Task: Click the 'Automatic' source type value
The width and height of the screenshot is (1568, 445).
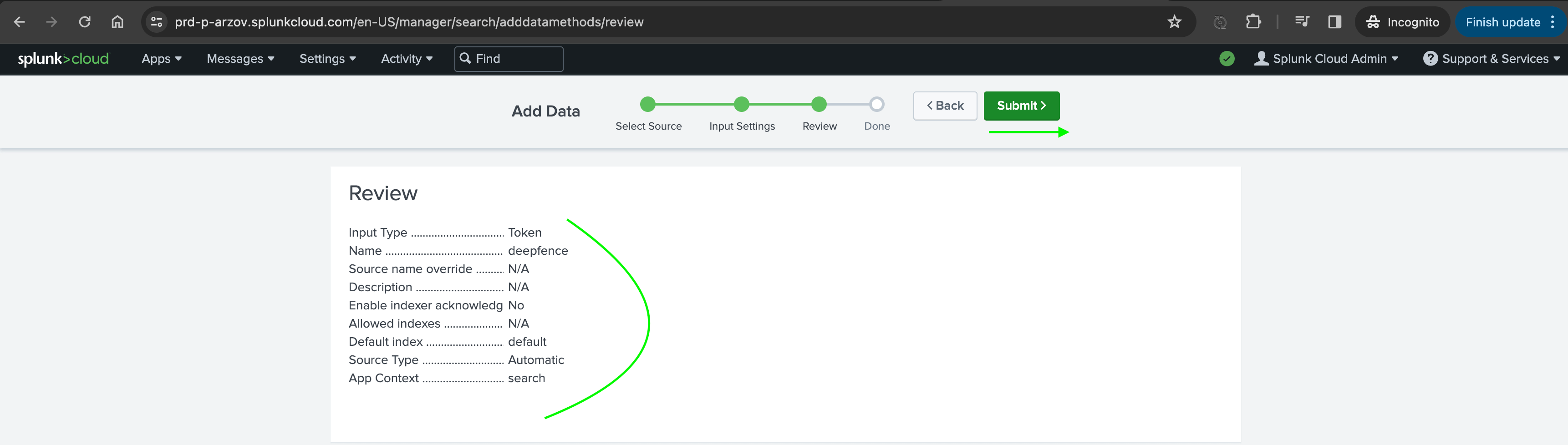Action: click(536, 360)
